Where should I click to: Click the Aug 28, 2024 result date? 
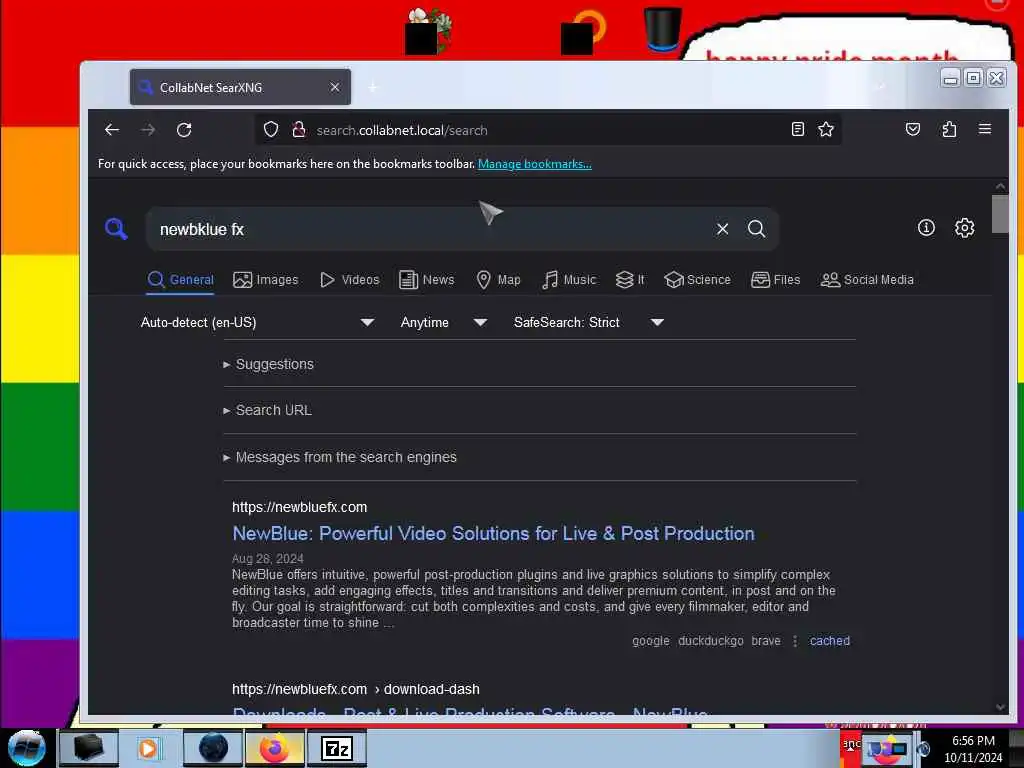(268, 558)
